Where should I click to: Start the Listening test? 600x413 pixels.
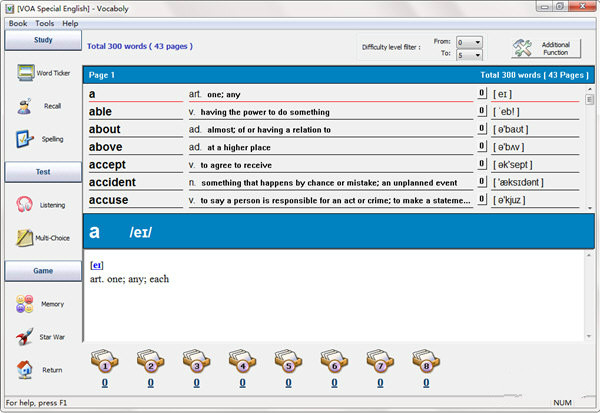41,205
